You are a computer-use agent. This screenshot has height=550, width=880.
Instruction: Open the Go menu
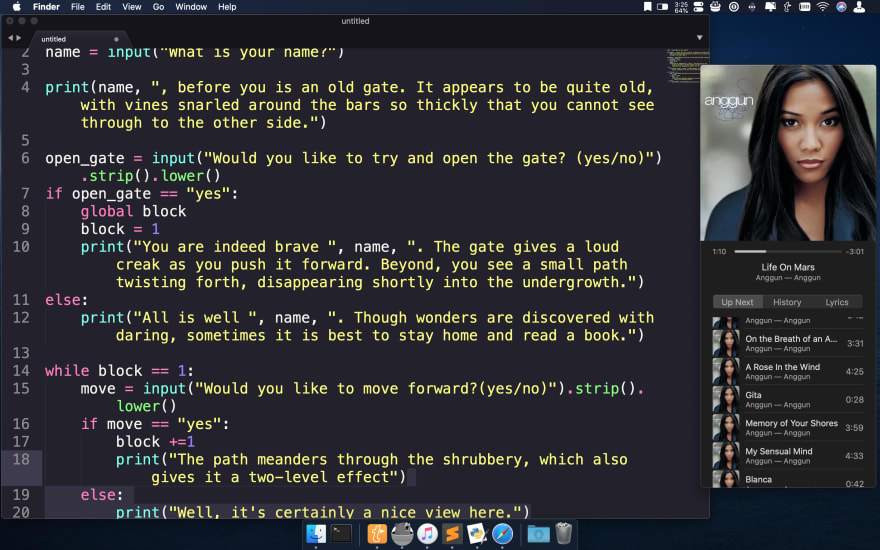(x=159, y=7)
